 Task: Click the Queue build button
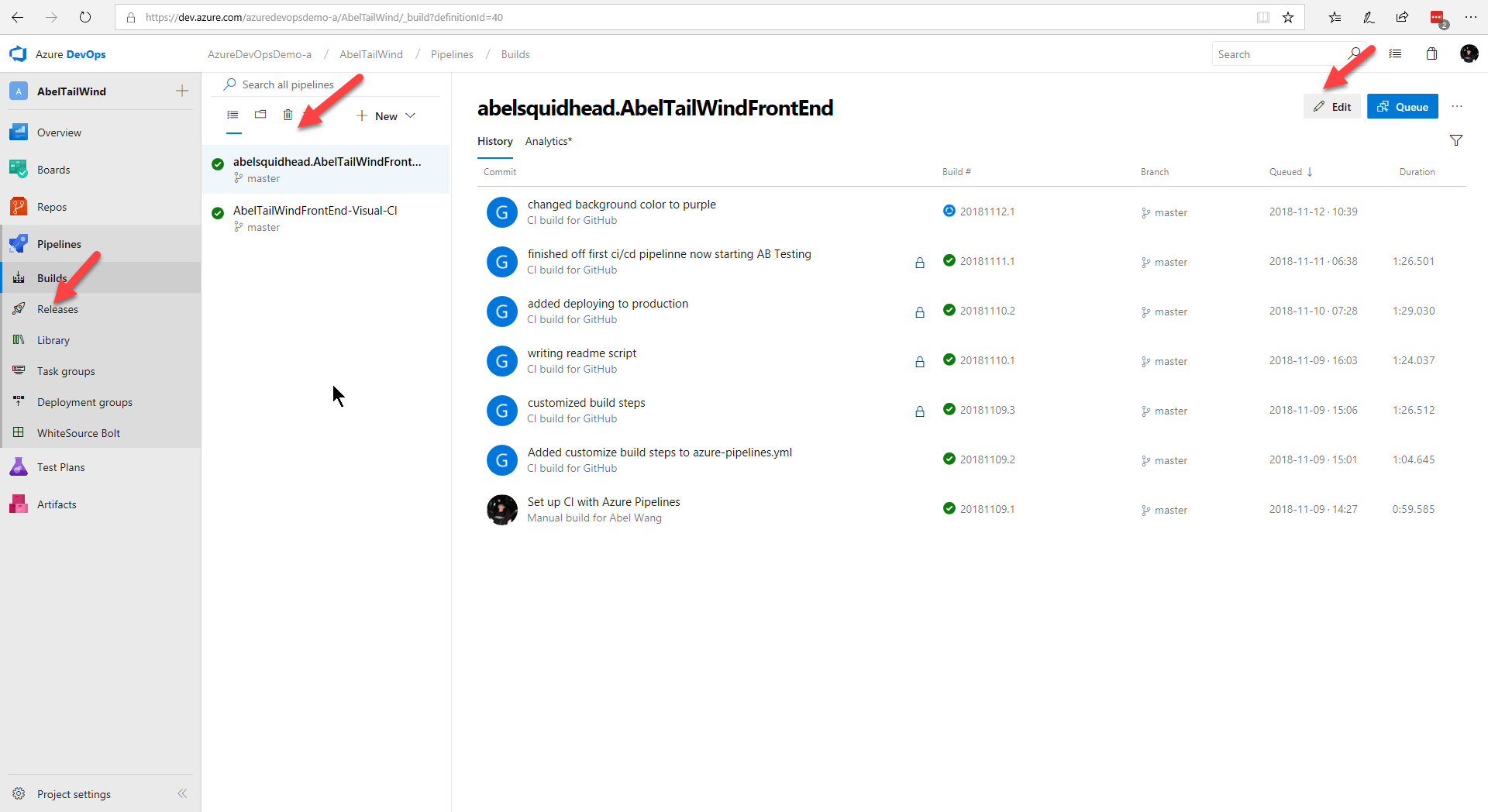[1402, 107]
